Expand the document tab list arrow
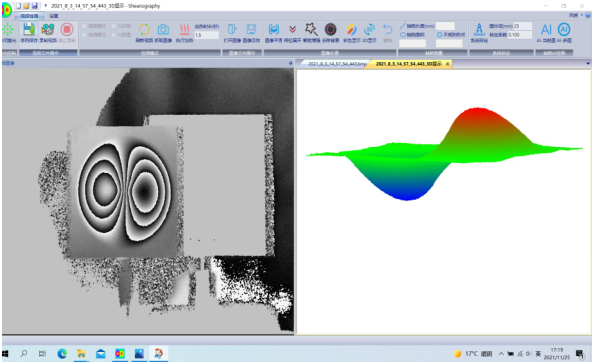This screenshot has height=364, width=594. pos(588,64)
